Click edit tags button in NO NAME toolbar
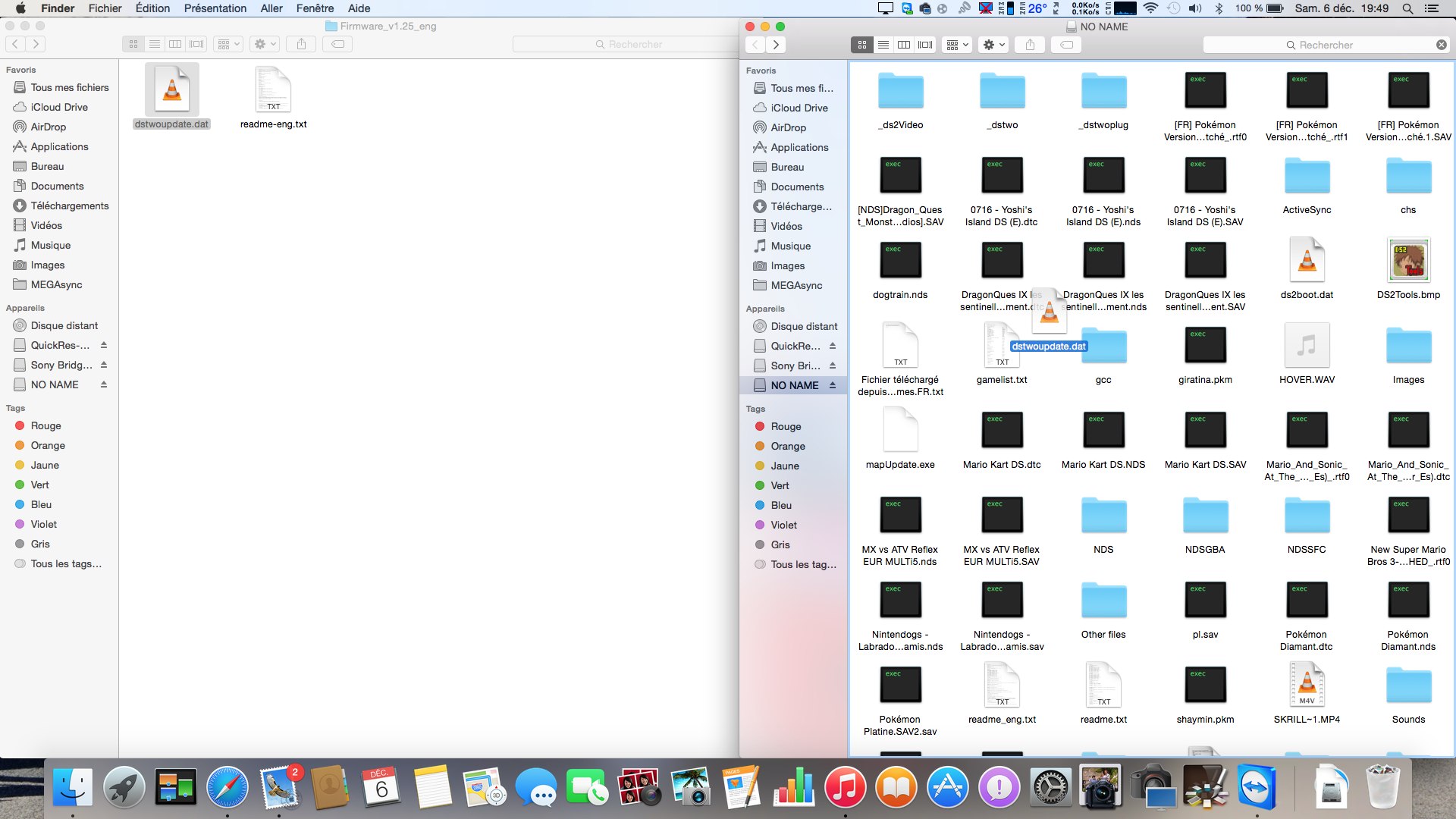The width and height of the screenshot is (1456, 819). 1066,45
